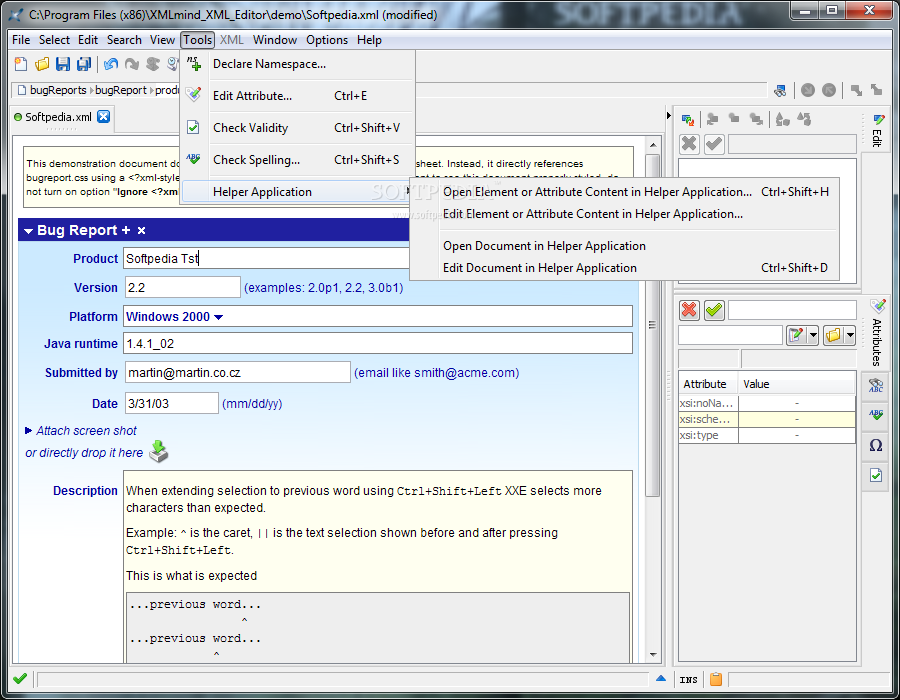The height and width of the screenshot is (700, 900).
Task: Click the gray checkmark button in Edit panel
Action: tap(714, 143)
